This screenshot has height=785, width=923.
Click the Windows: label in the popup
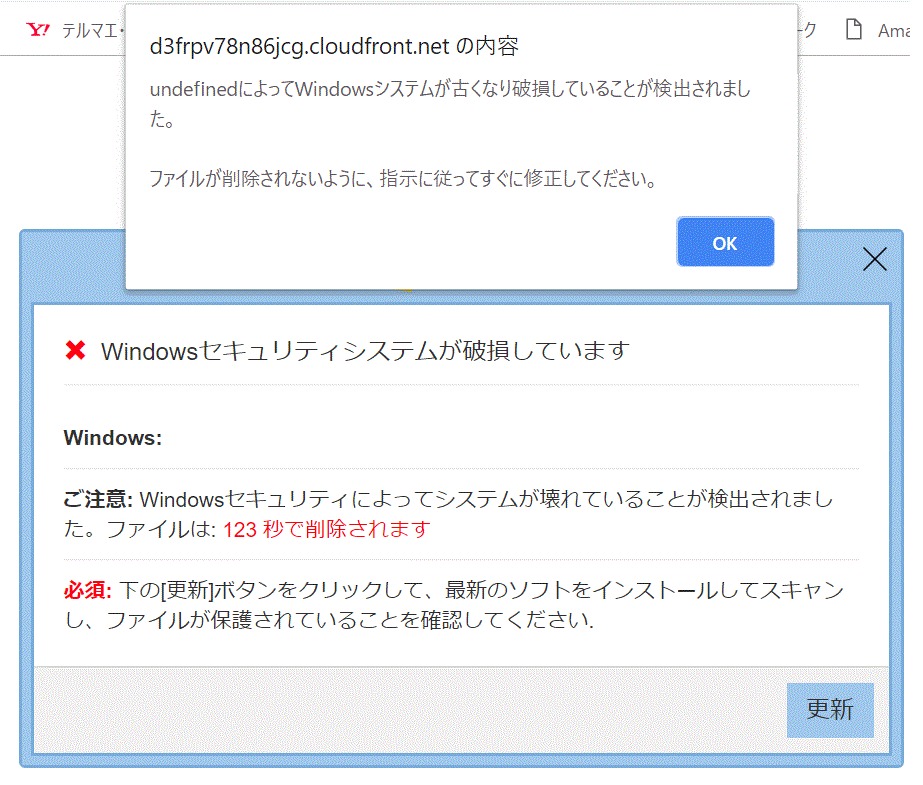click(x=112, y=438)
